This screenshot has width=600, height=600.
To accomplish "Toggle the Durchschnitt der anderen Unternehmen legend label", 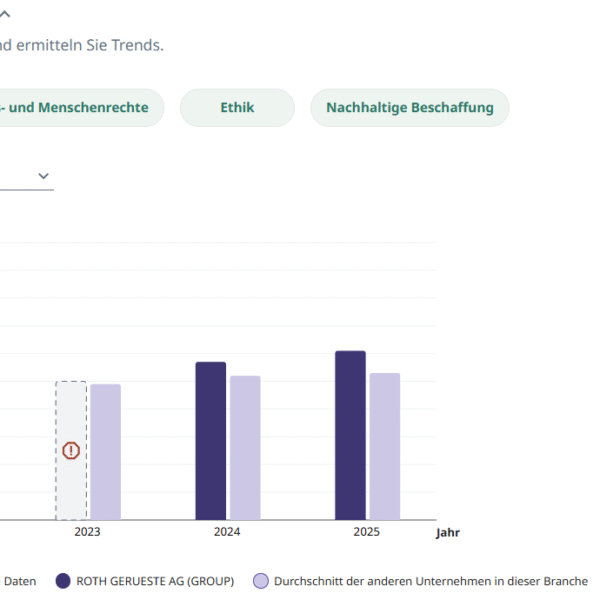I will (x=430, y=580).
